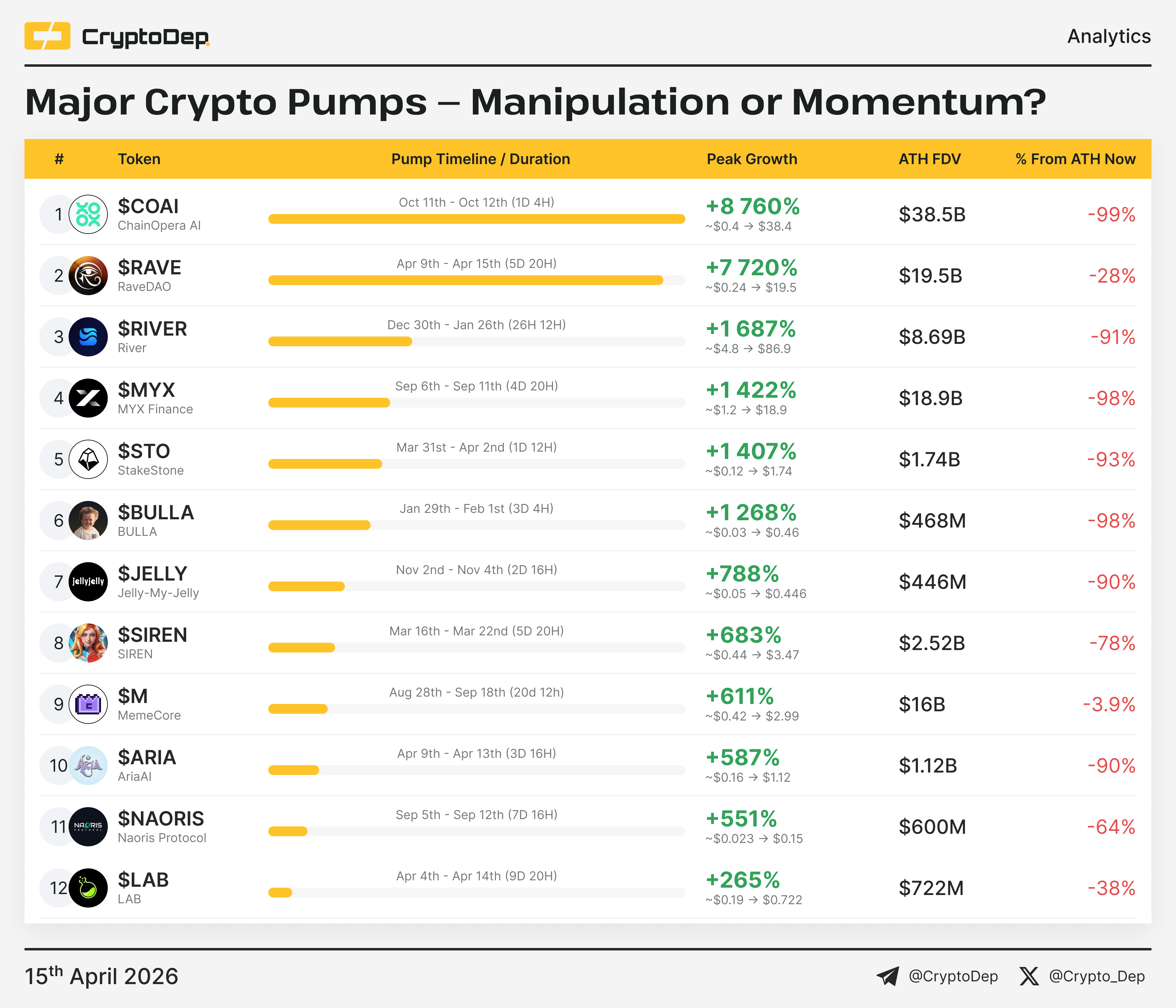Open the @Crypto_Dep X handle link
Image resolution: width=1176 pixels, height=1008 pixels.
[x=1097, y=976]
